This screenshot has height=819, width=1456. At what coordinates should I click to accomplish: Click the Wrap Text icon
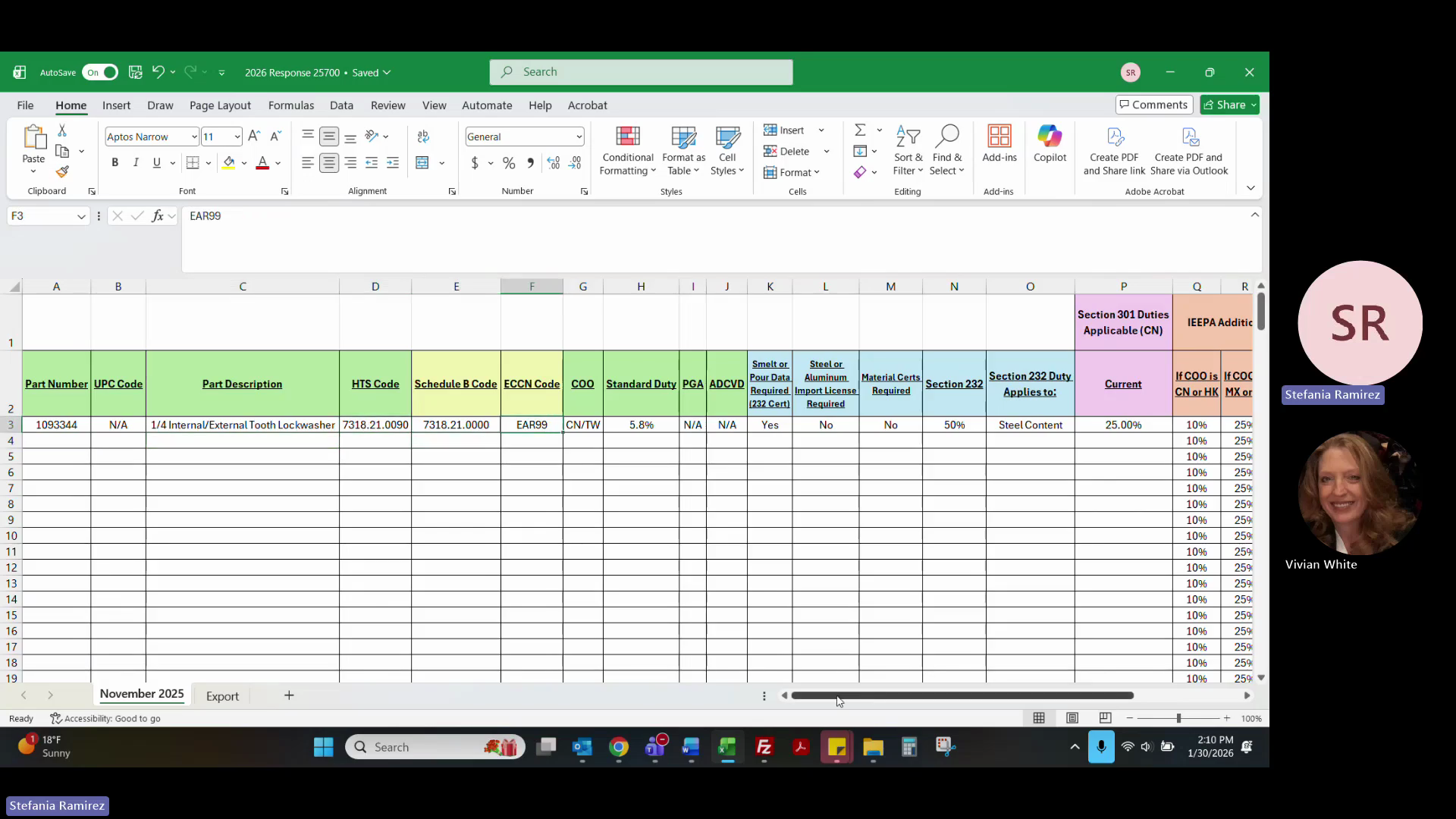click(x=423, y=136)
